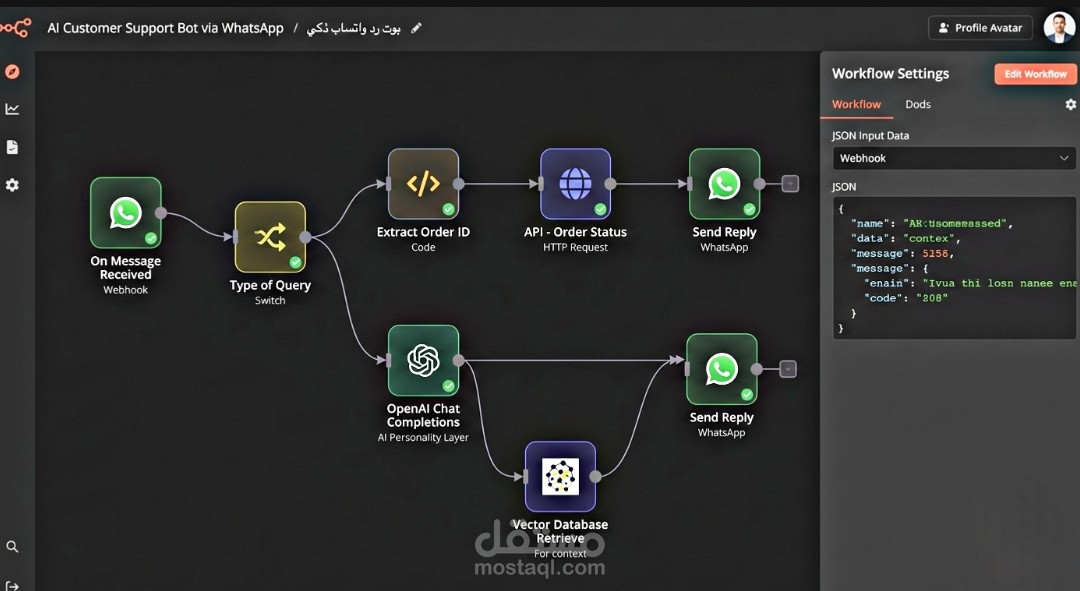
Task: Switch to the Dods tab
Action: (x=917, y=104)
